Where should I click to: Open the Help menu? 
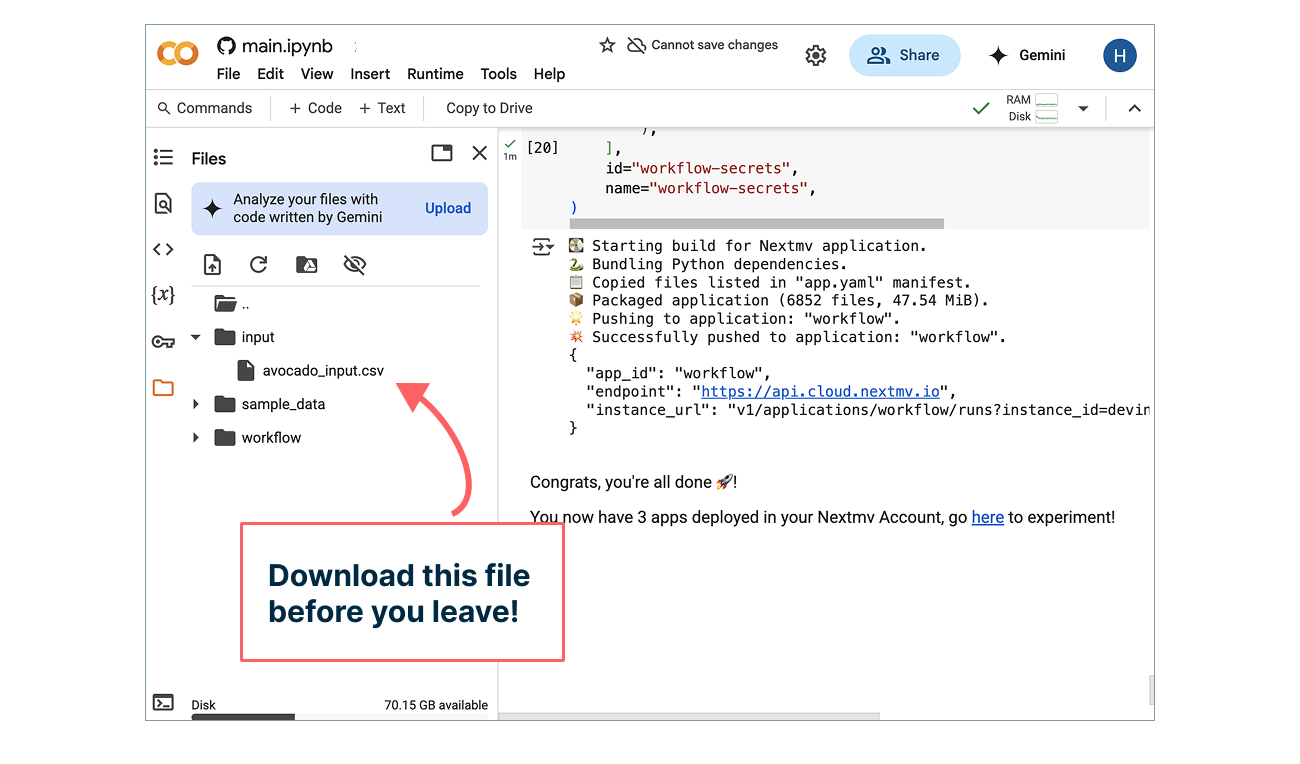coord(549,74)
